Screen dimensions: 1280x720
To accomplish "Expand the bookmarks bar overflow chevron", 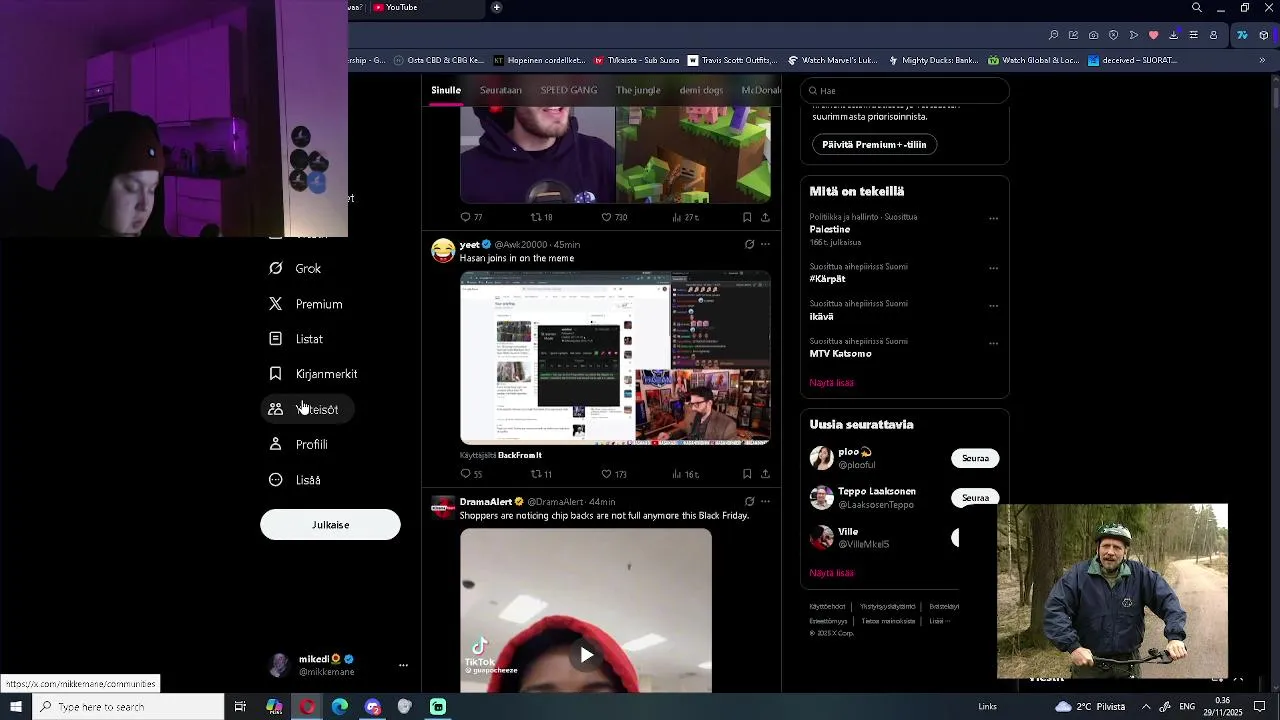I will pyautogui.click(x=1262, y=60).
